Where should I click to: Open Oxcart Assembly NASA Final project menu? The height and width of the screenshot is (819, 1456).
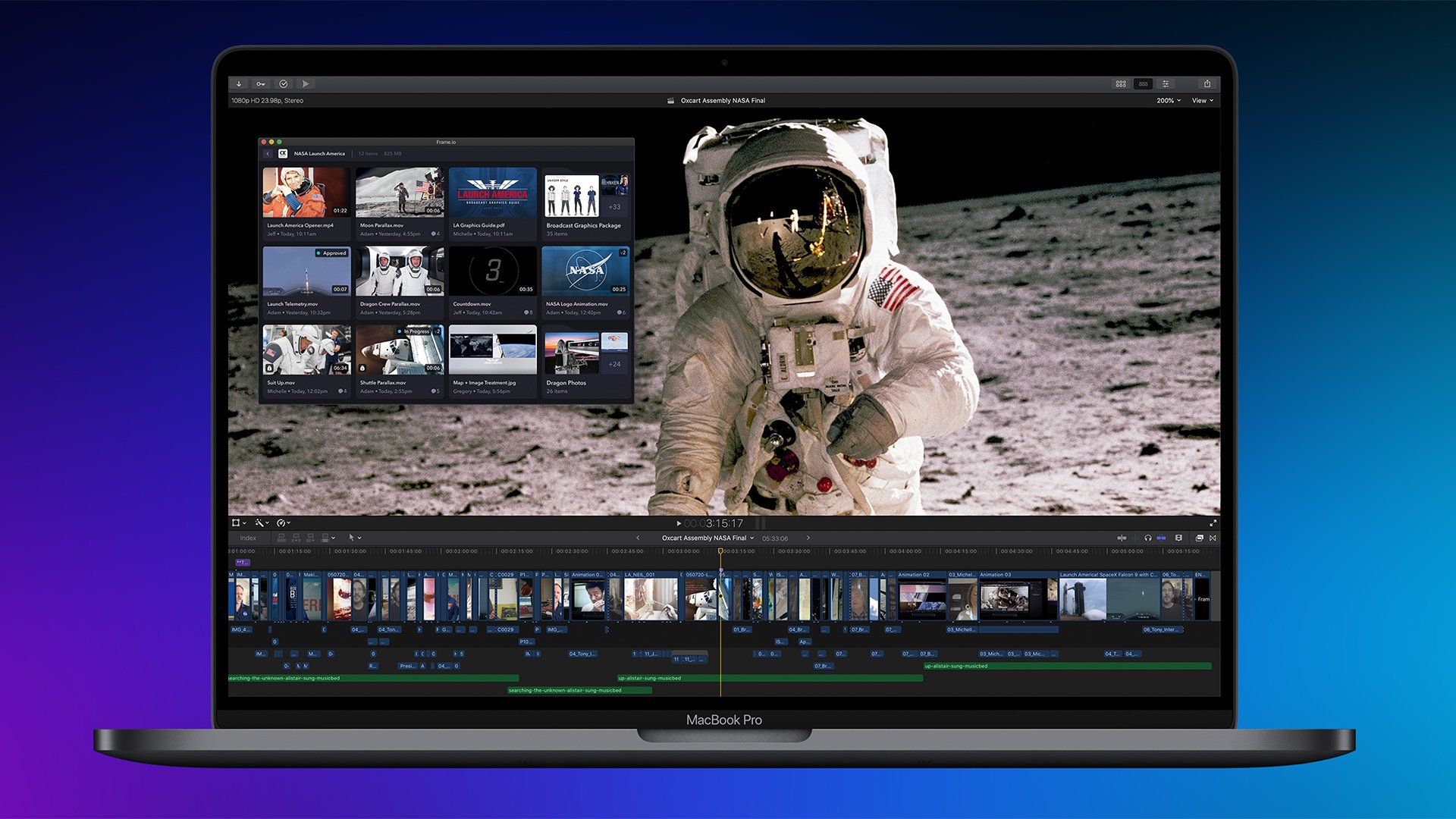[708, 538]
